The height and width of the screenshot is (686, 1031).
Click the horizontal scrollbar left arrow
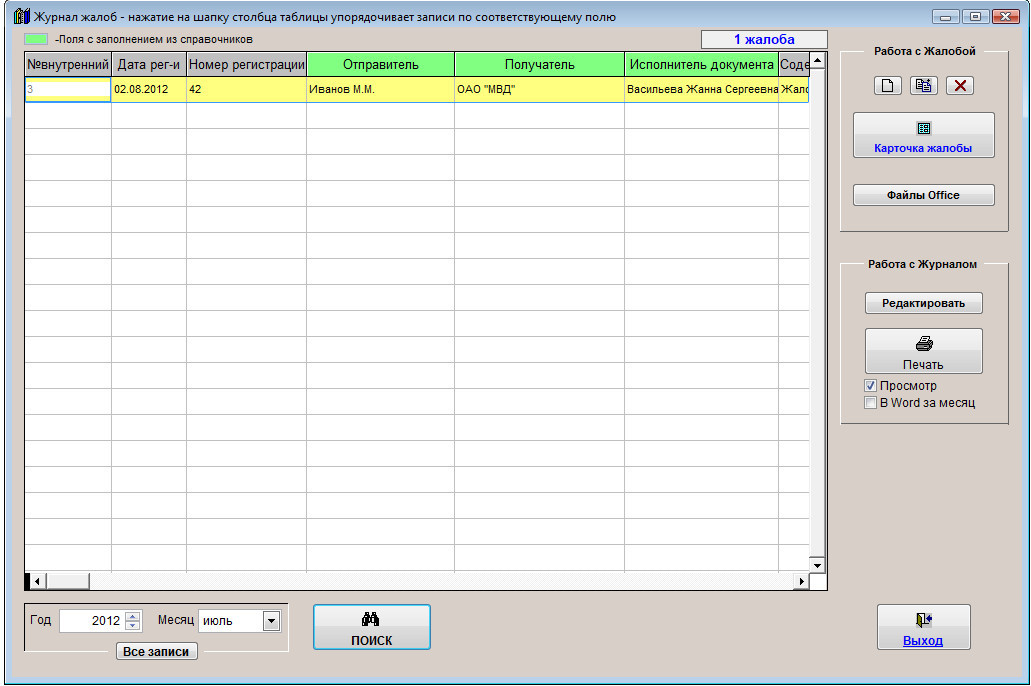(x=37, y=581)
